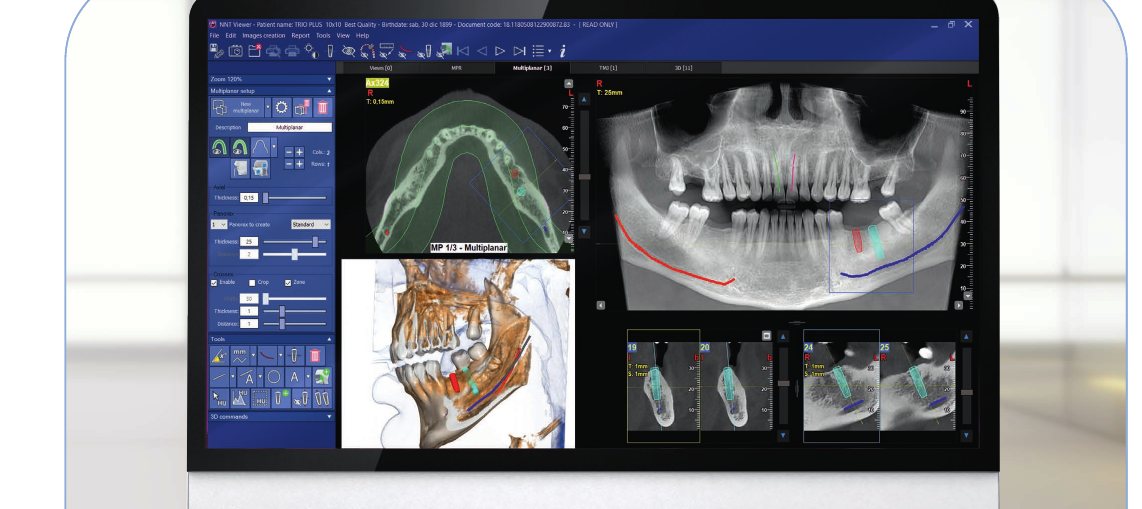Switch to the MPR tab

point(457,68)
